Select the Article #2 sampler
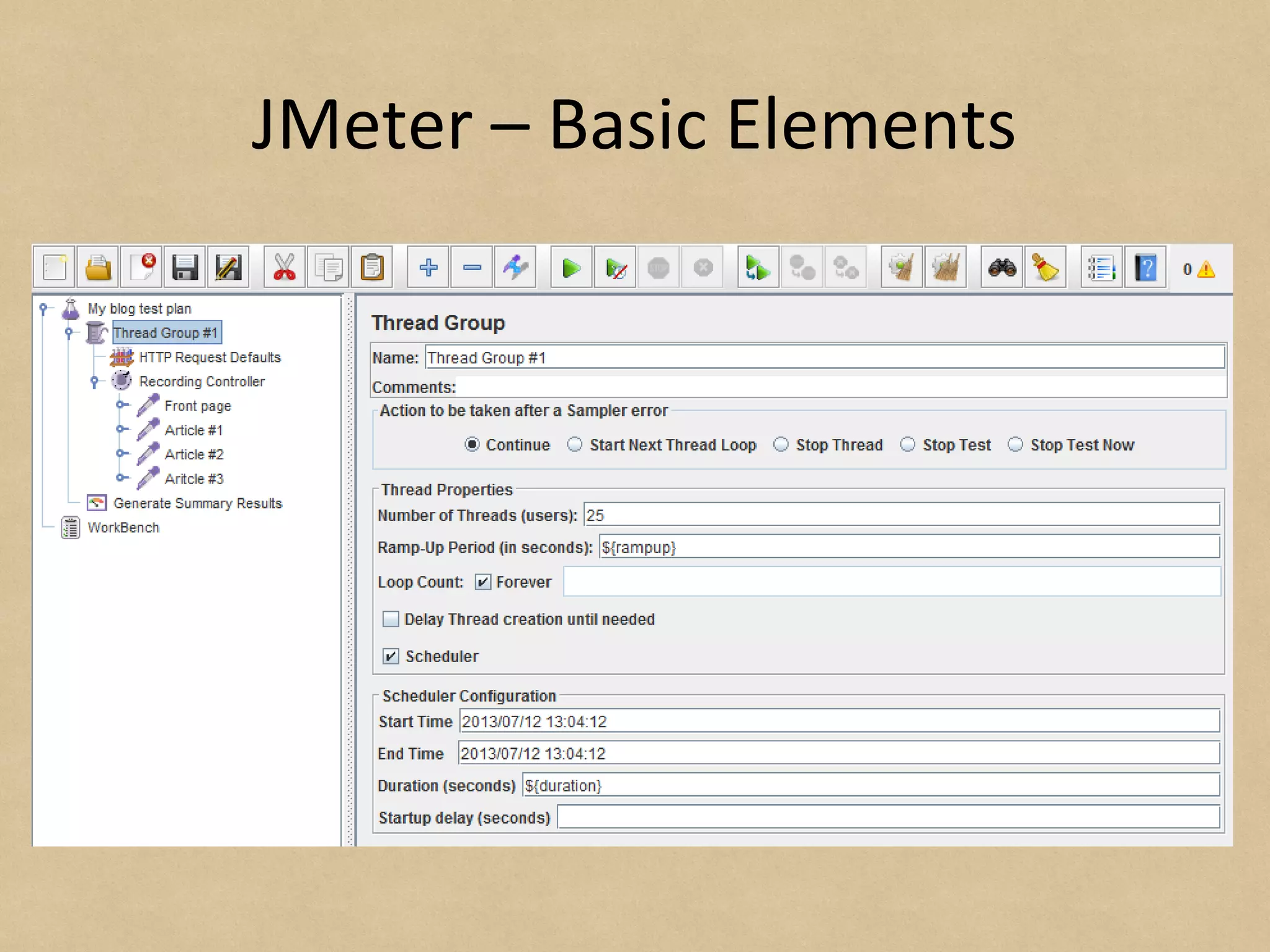This screenshot has height=952, width=1270. pyautogui.click(x=194, y=454)
